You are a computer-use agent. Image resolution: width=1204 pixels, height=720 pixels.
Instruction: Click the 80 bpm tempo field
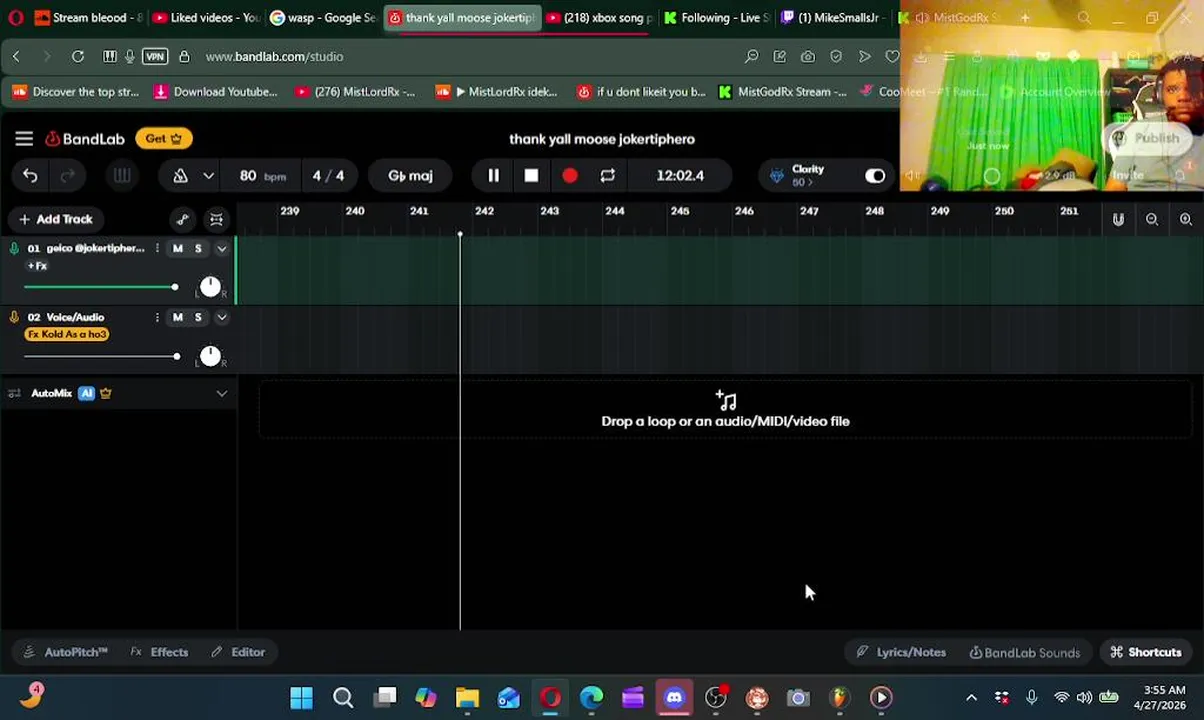[x=263, y=176]
